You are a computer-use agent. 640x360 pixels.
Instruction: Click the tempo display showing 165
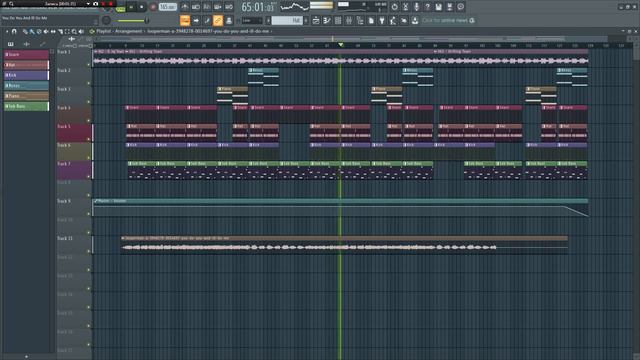[x=168, y=7]
